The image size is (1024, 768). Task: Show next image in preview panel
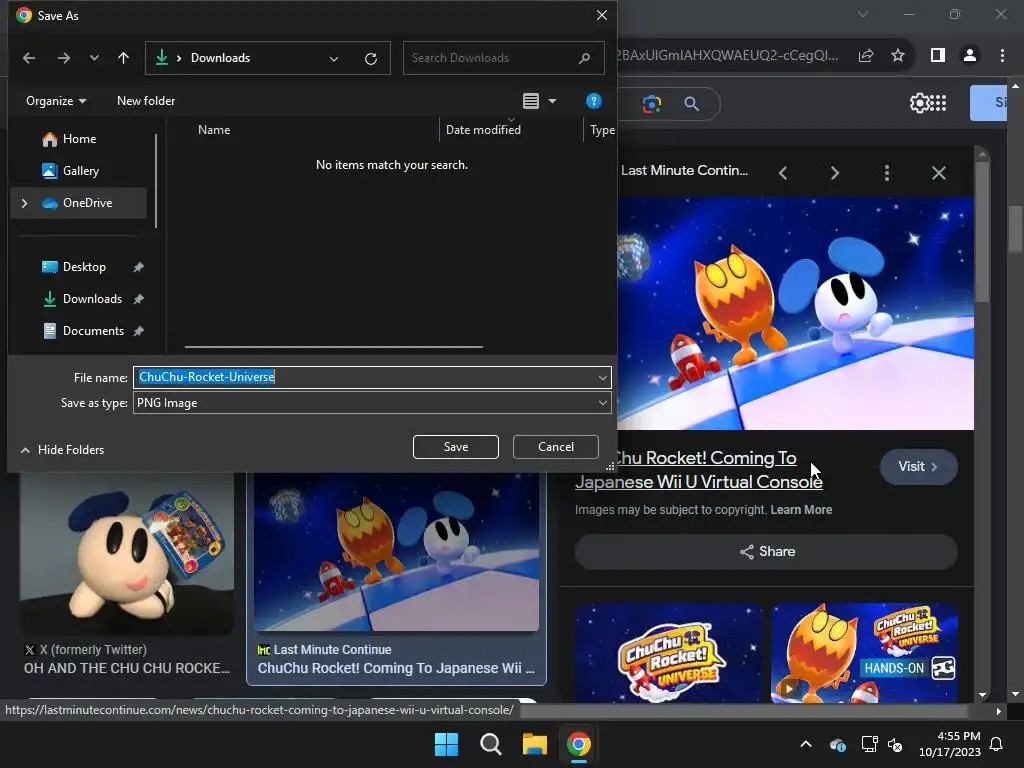835,173
